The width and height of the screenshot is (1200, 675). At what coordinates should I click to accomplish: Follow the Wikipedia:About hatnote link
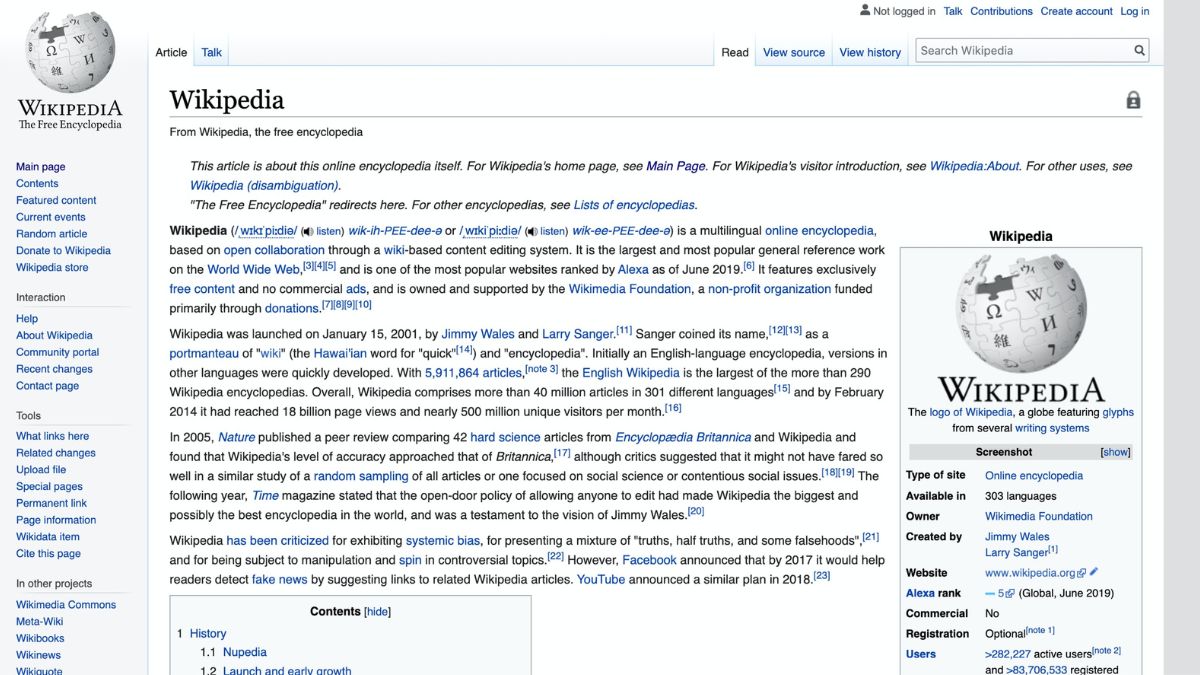click(x=975, y=166)
